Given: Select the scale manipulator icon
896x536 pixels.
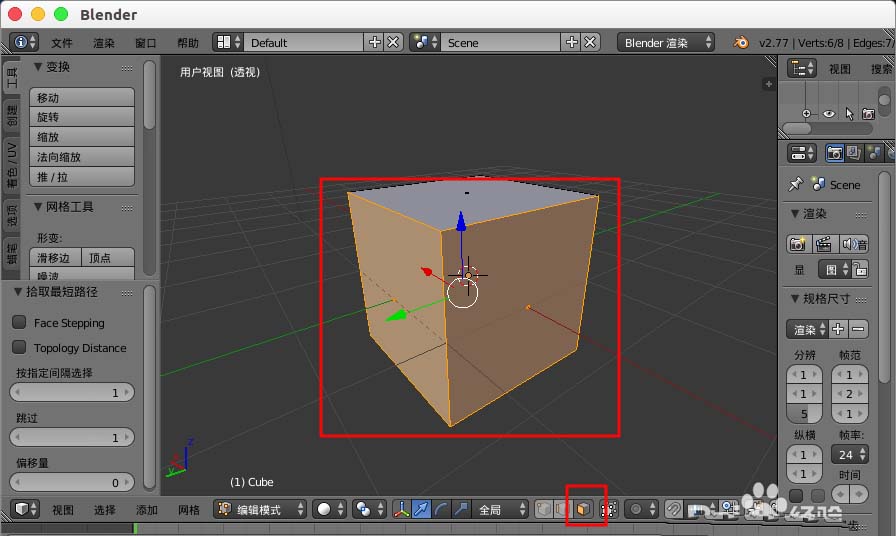Looking at the screenshot, I should 461,509.
